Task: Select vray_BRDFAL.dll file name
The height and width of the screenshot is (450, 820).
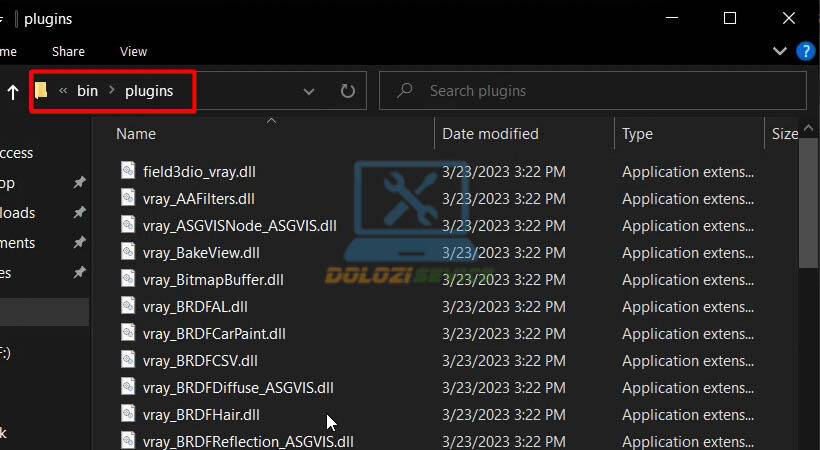Action: (x=195, y=307)
